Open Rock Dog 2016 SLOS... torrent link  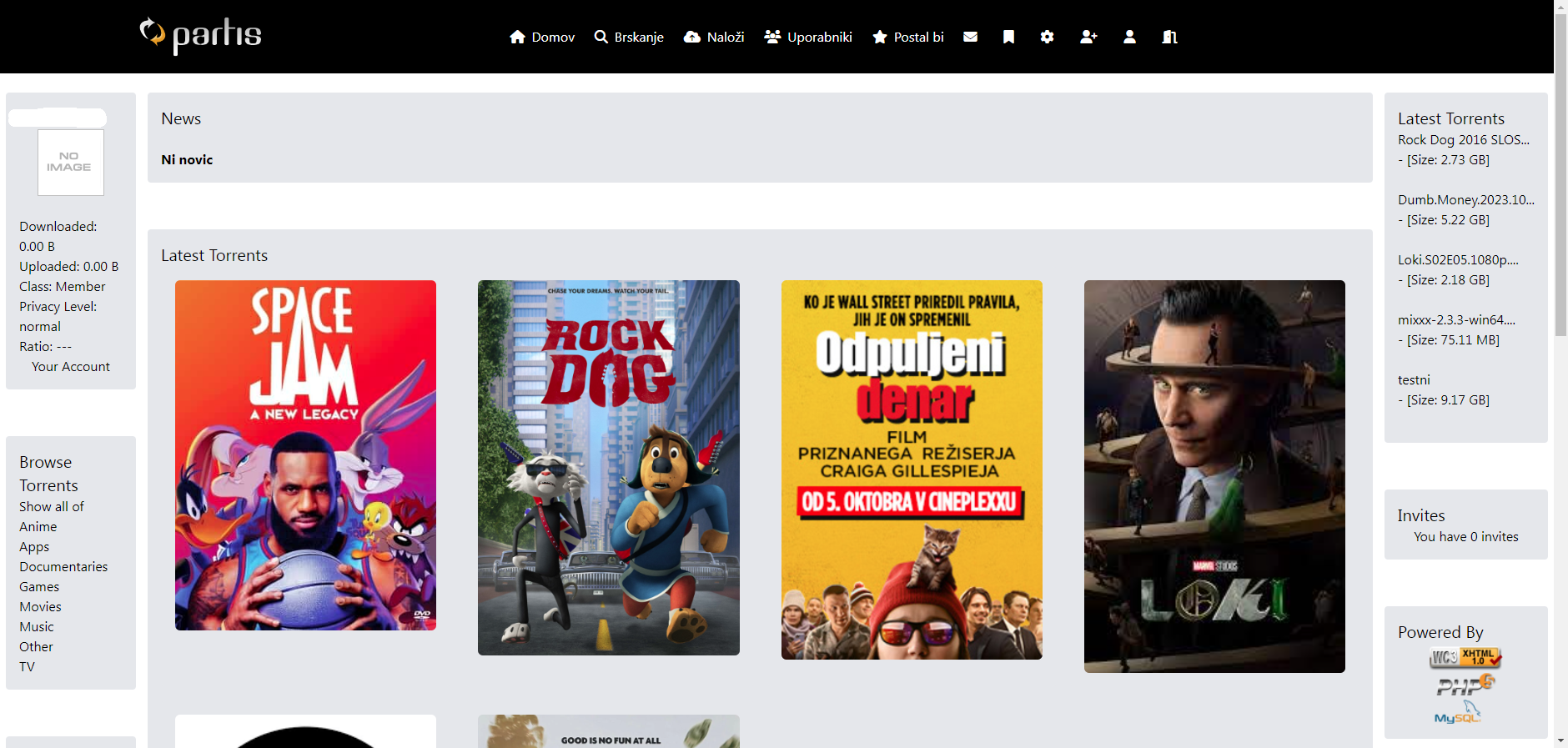[x=1464, y=139]
